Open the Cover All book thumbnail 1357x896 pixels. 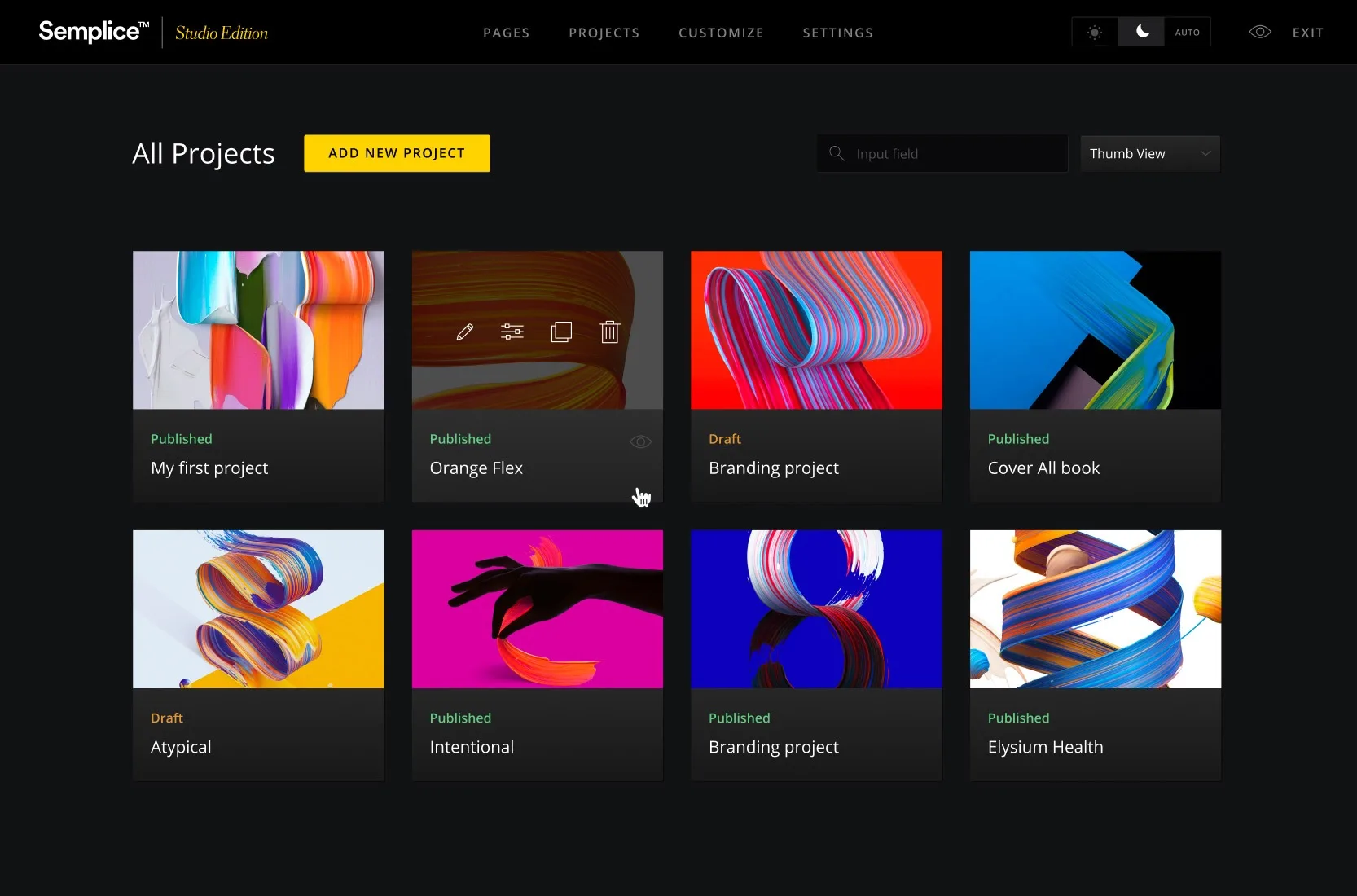tap(1096, 330)
